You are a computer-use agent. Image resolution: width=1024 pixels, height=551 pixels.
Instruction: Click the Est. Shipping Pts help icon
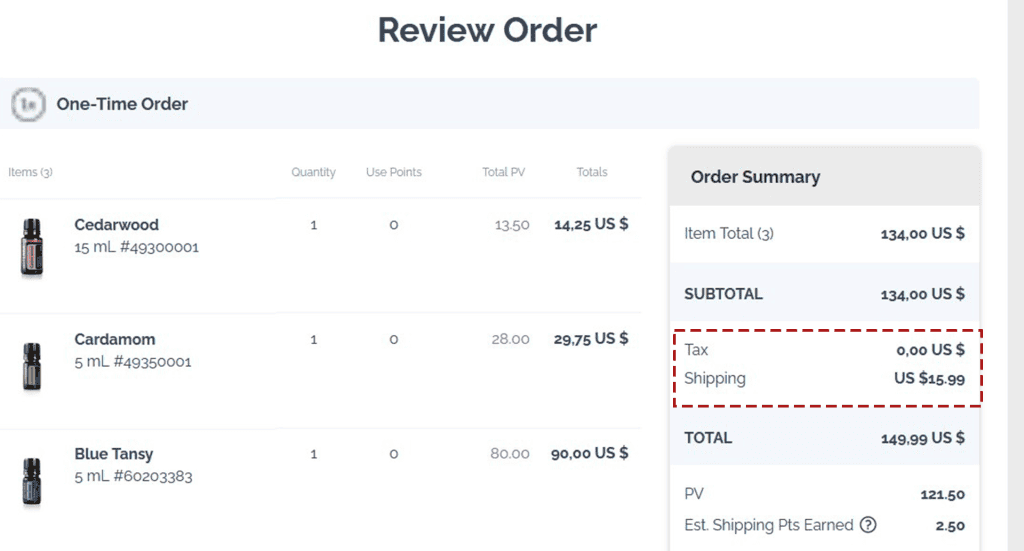[868, 525]
